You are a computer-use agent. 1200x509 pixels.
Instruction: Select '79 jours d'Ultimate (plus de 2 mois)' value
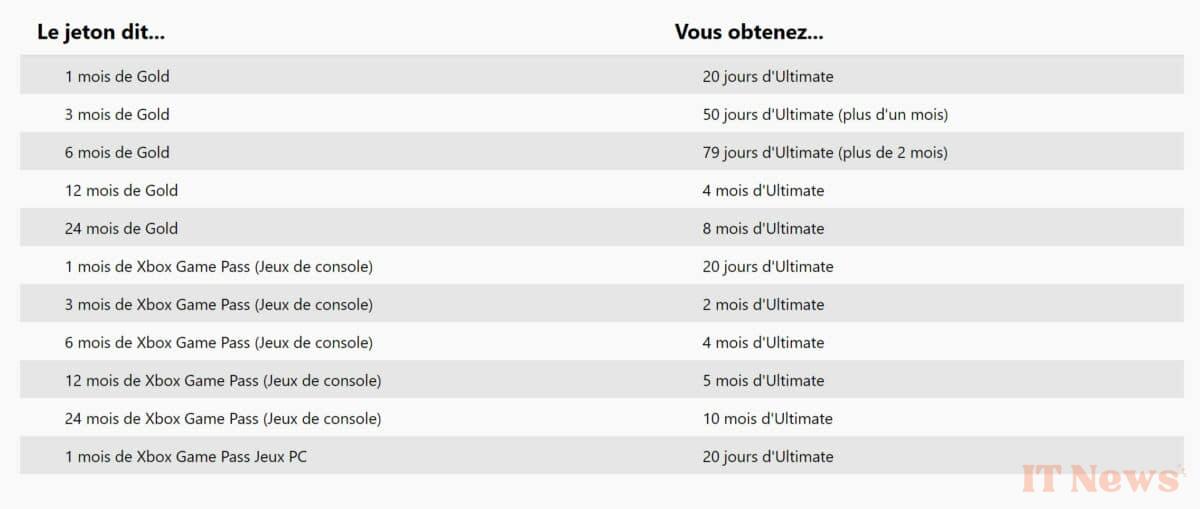point(825,152)
